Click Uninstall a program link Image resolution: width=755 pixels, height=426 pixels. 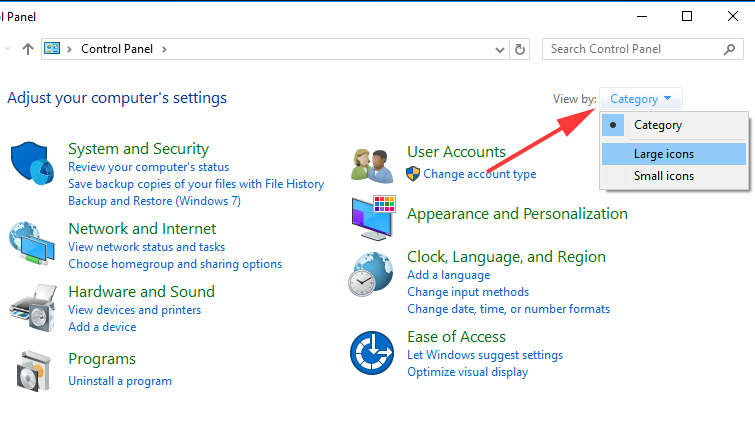[x=120, y=381]
